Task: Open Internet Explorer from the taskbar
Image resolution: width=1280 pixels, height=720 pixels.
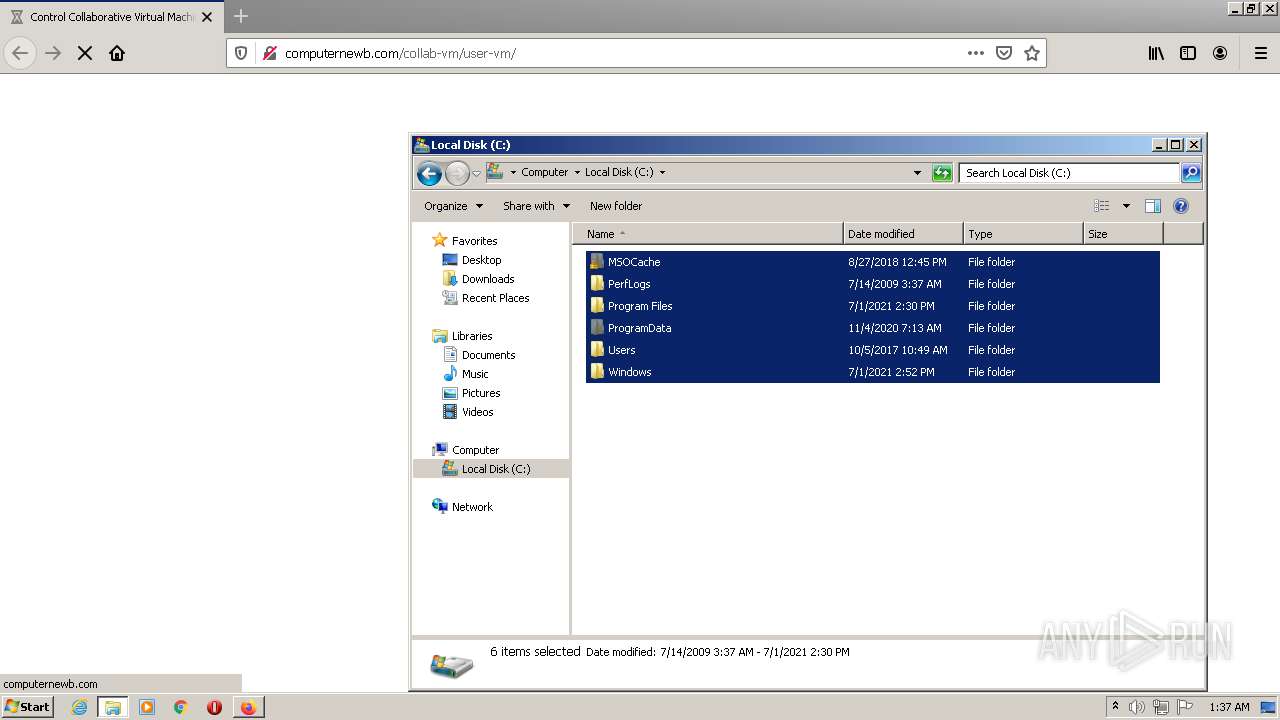Action: tap(79, 707)
